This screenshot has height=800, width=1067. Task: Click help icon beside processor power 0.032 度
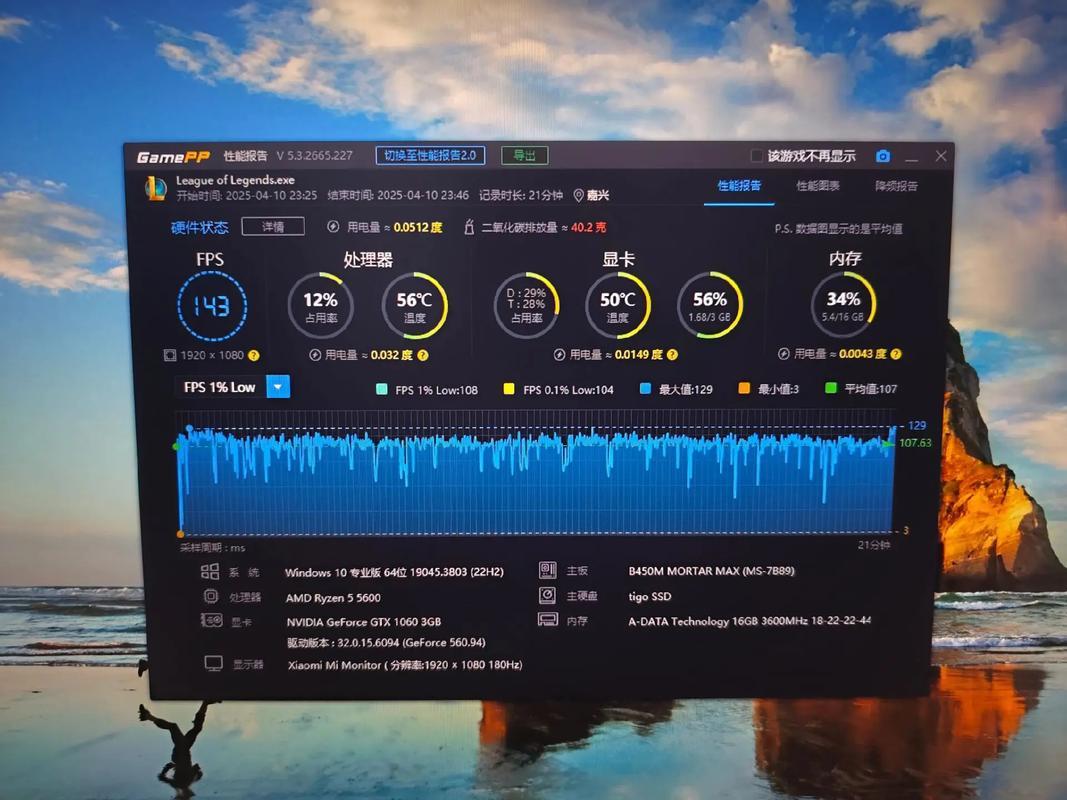point(423,355)
